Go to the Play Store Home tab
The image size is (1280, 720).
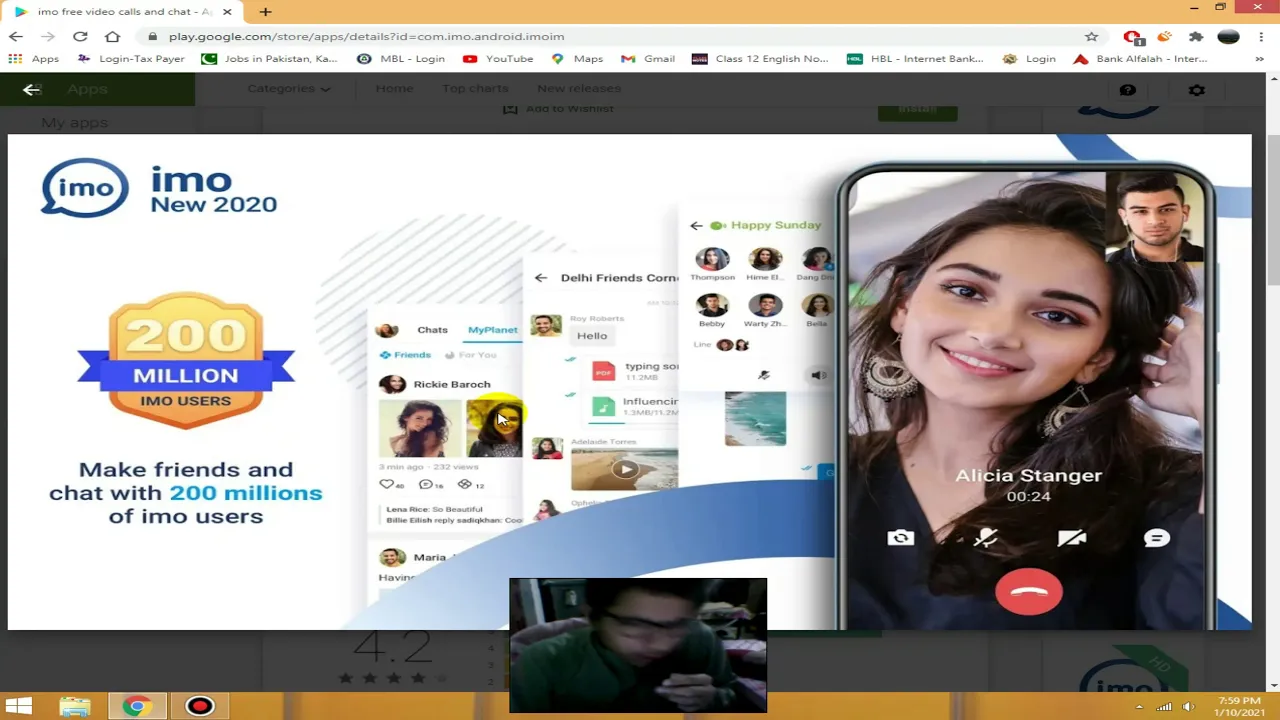coord(394,88)
